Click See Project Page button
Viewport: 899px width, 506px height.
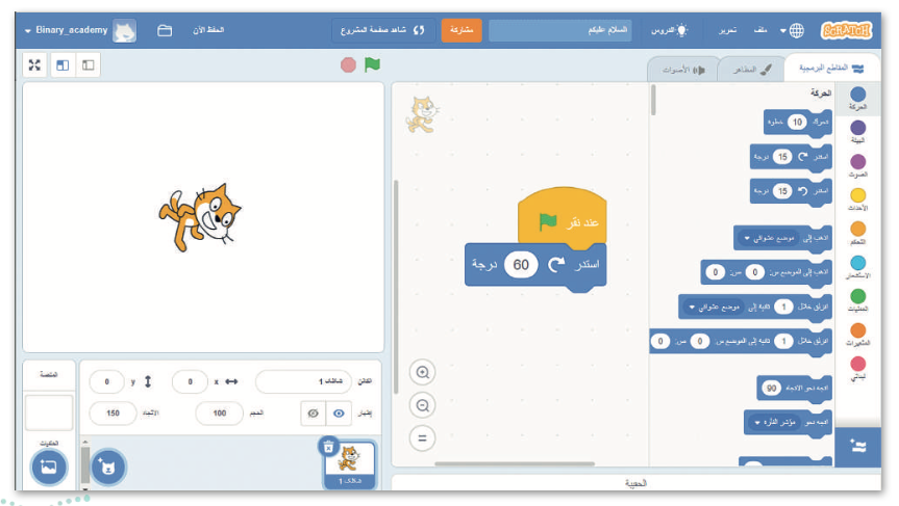click(x=382, y=30)
